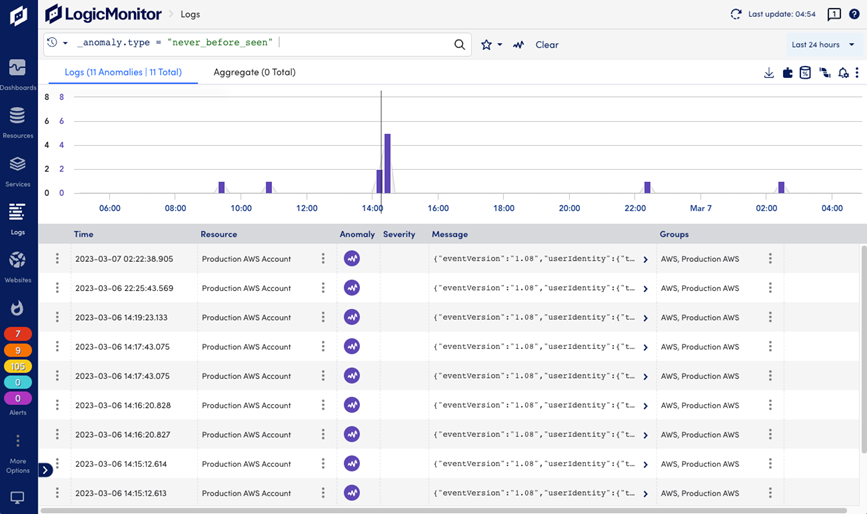Show the 9 error alerts badge
The image size is (867, 514).
pos(18,350)
